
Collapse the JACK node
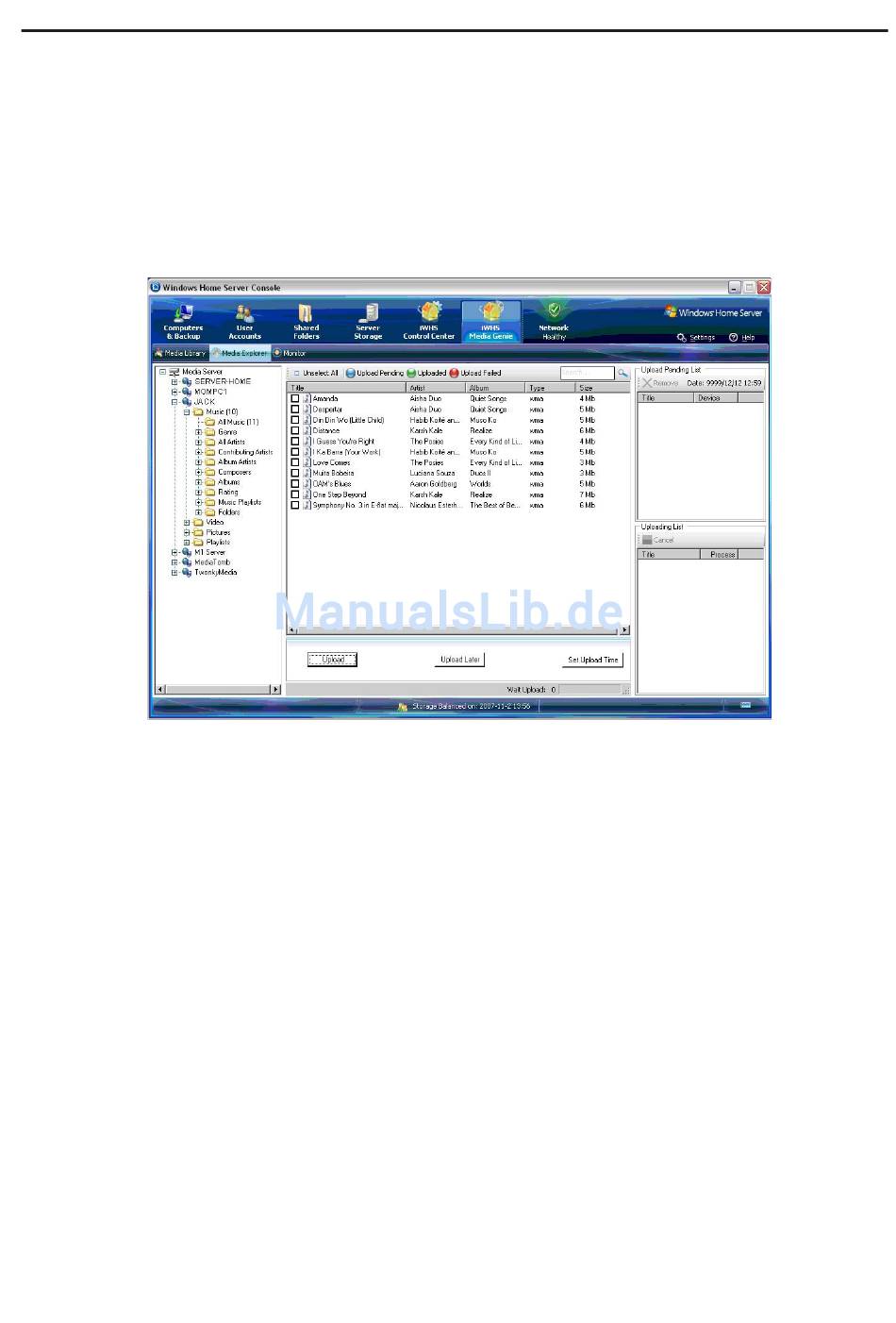coord(174,402)
